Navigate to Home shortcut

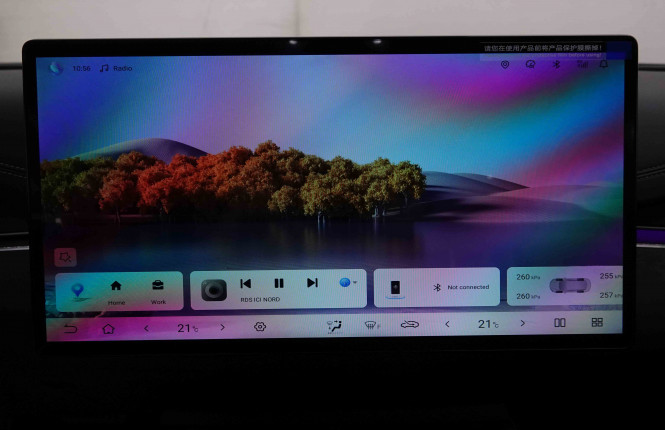point(116,290)
